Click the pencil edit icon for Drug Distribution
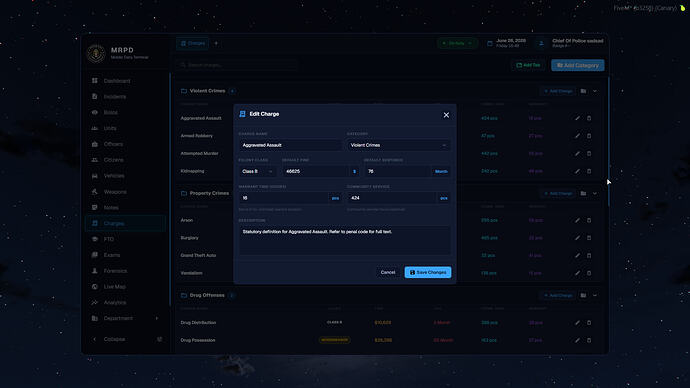 (577, 322)
